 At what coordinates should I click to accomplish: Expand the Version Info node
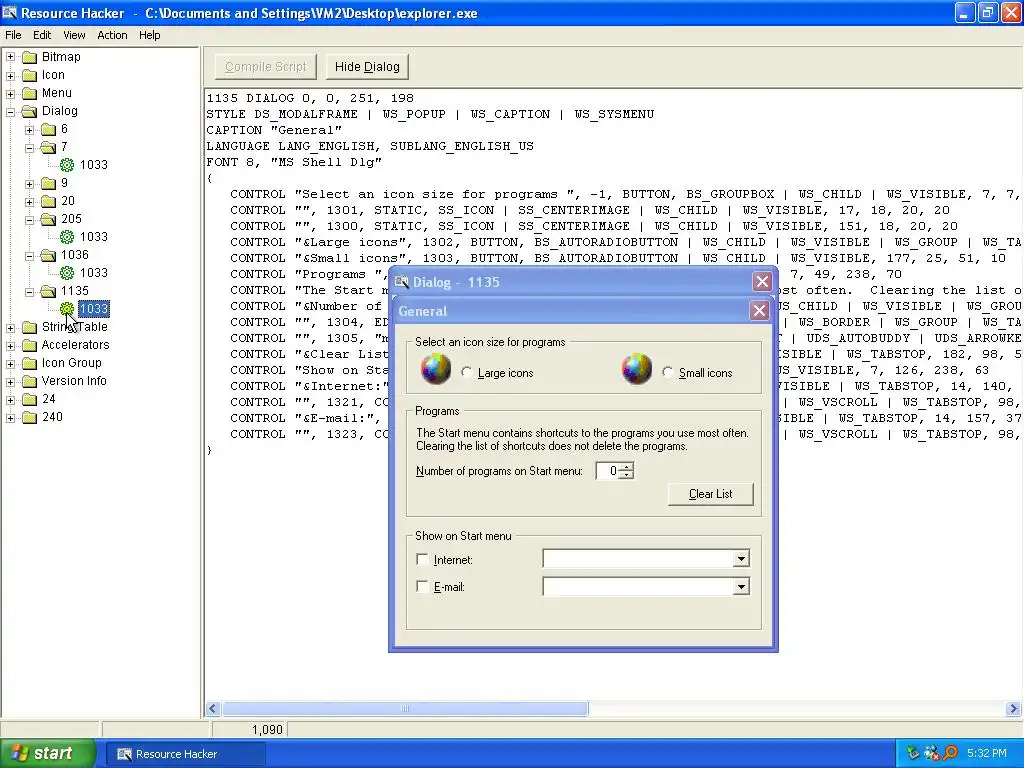(x=10, y=381)
